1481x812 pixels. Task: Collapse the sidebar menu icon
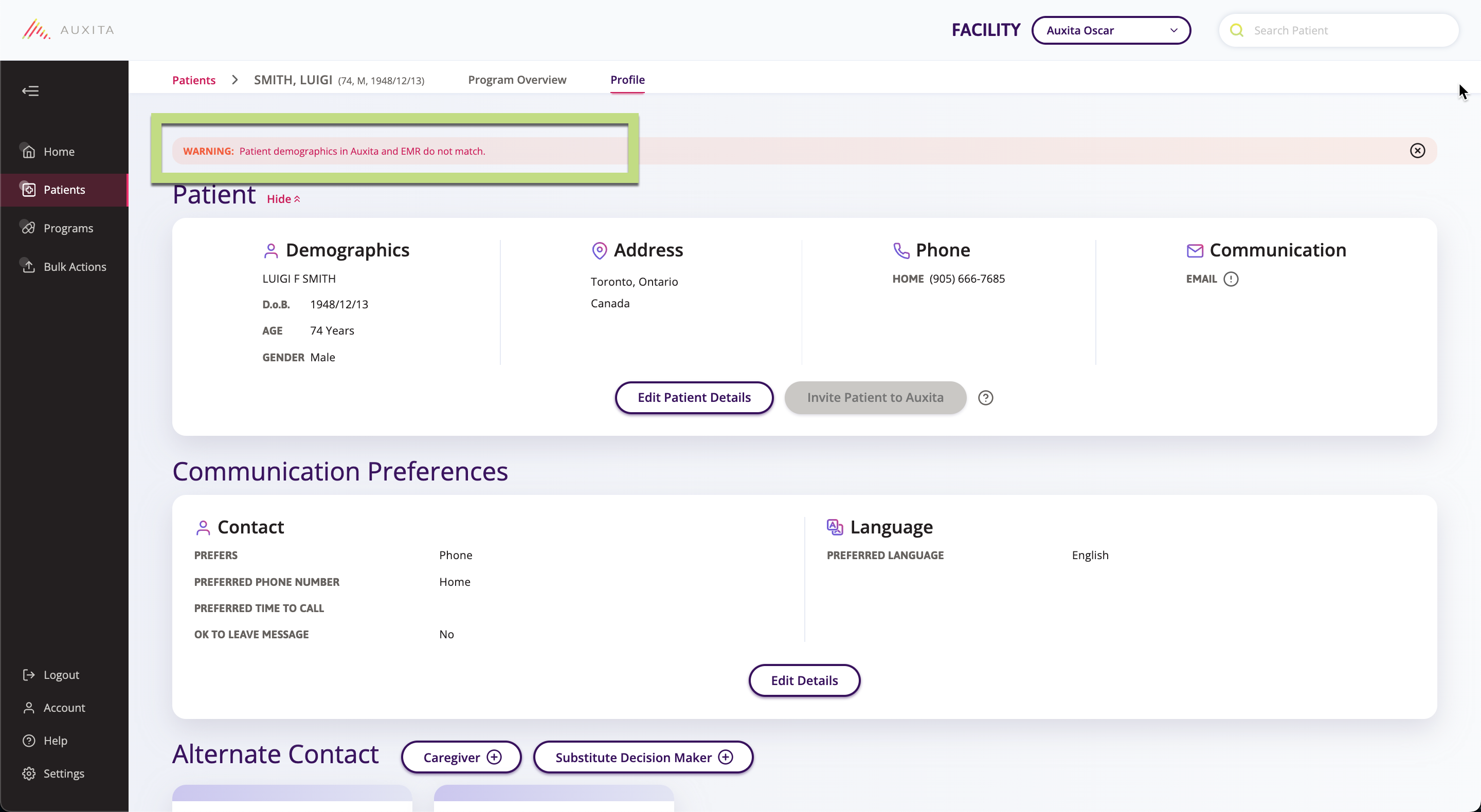click(x=30, y=91)
